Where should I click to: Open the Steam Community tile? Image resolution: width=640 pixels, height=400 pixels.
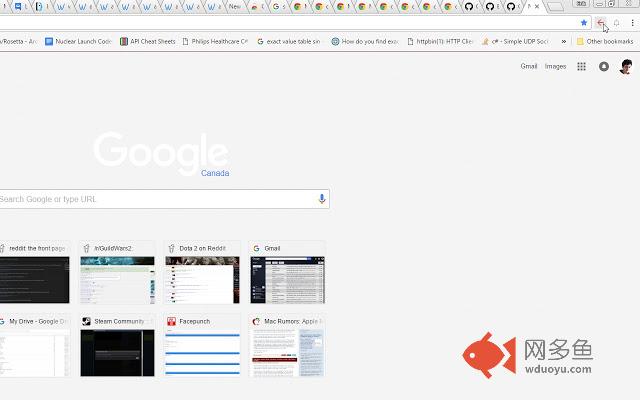pyautogui.click(x=117, y=346)
